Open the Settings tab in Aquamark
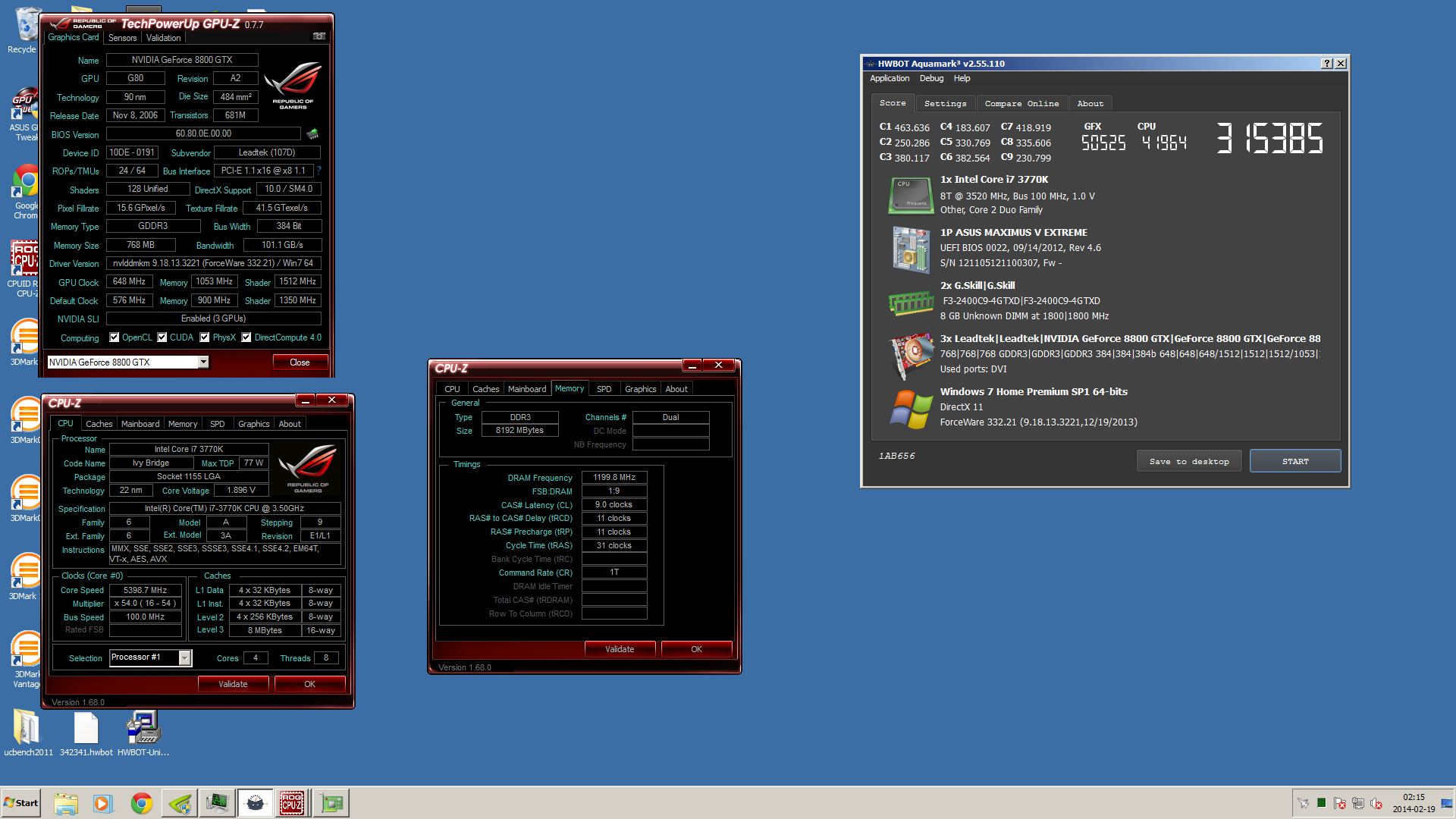This screenshot has width=1456, height=819. click(x=945, y=103)
